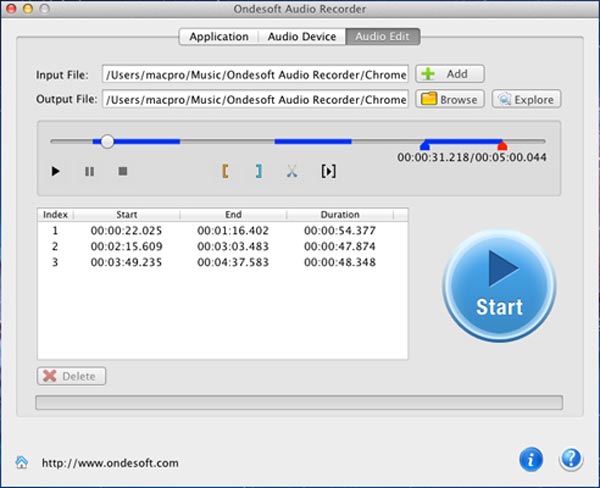The image size is (600, 488).
Task: Click the white playhead knob on the timeline
Action: (107, 141)
